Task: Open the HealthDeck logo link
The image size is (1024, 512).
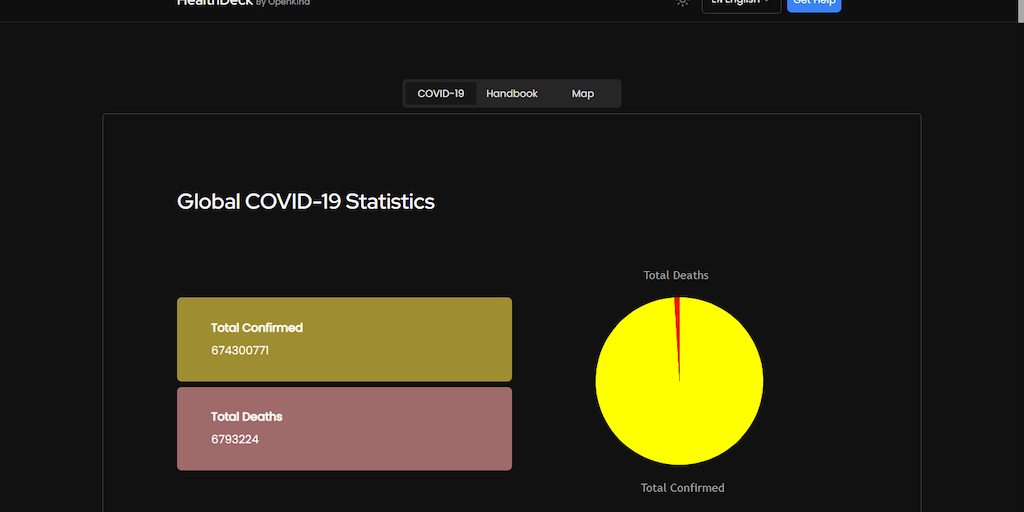Action: pos(244,3)
